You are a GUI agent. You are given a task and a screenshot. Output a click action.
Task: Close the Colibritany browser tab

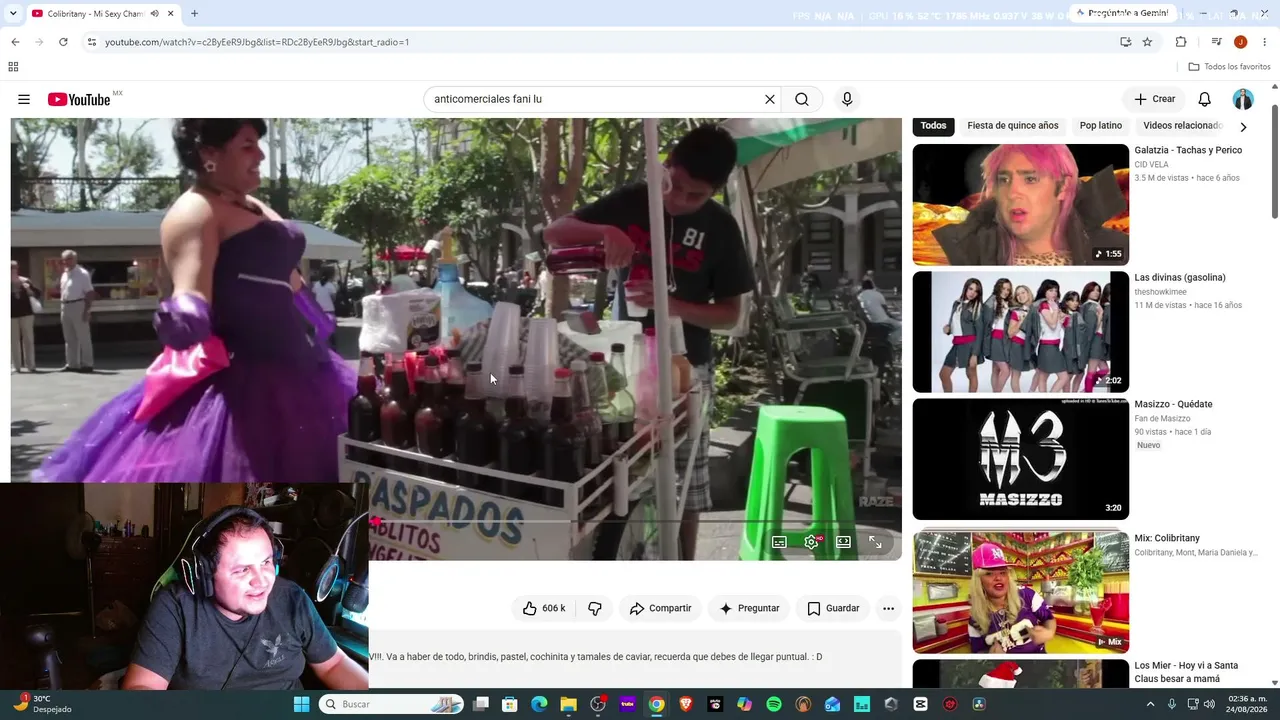click(171, 14)
